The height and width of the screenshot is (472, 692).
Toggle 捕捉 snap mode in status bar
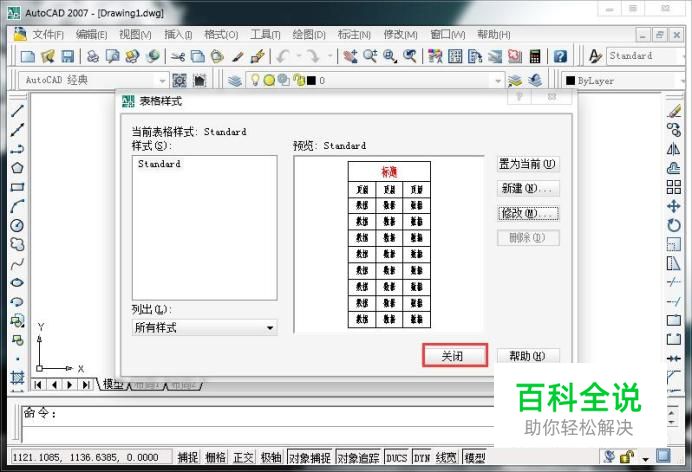(188, 457)
